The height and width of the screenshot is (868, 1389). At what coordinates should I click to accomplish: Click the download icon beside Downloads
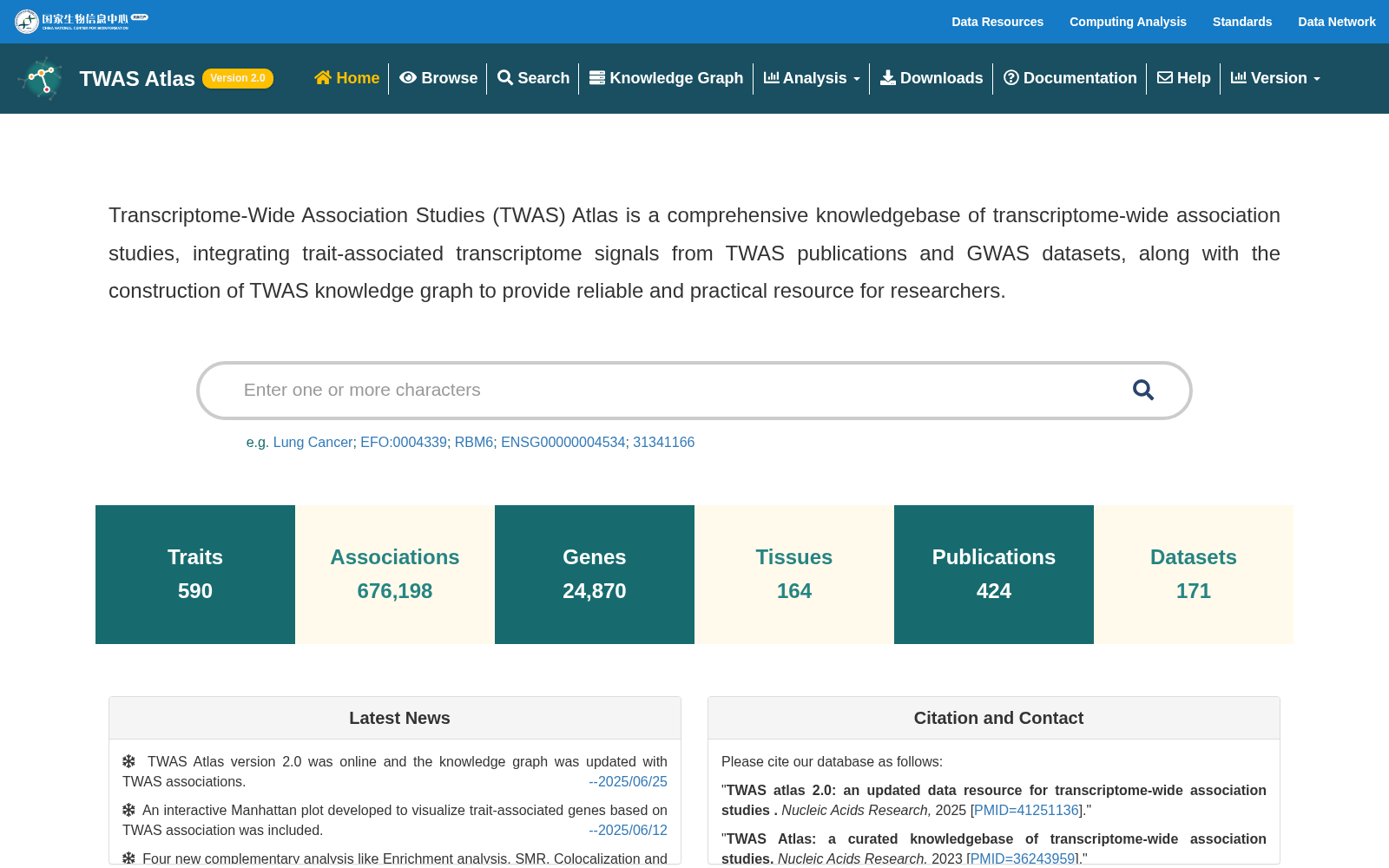pyautogui.click(x=888, y=78)
